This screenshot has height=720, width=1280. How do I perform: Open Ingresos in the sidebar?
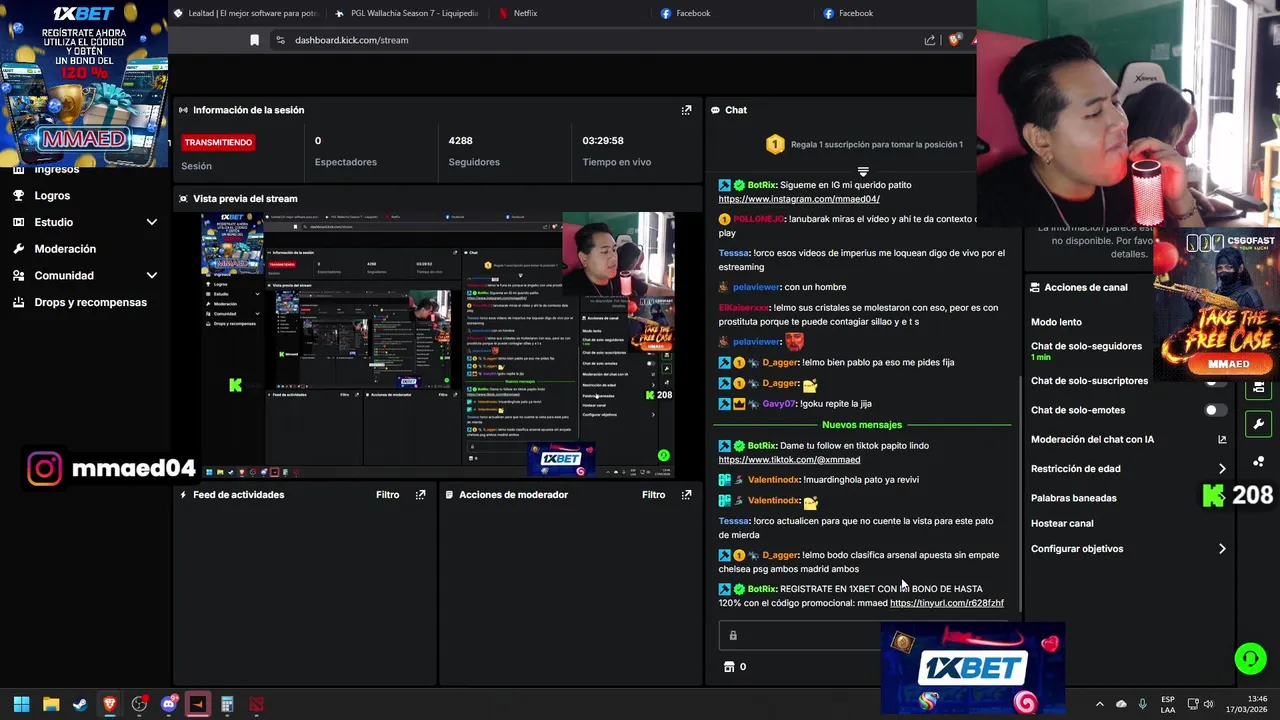coord(56,170)
